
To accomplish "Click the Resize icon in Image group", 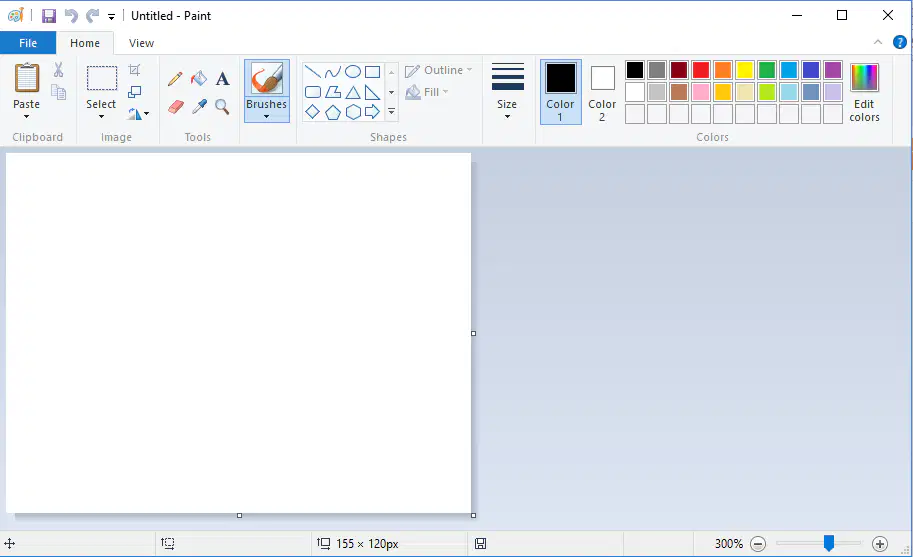I will 135,92.
